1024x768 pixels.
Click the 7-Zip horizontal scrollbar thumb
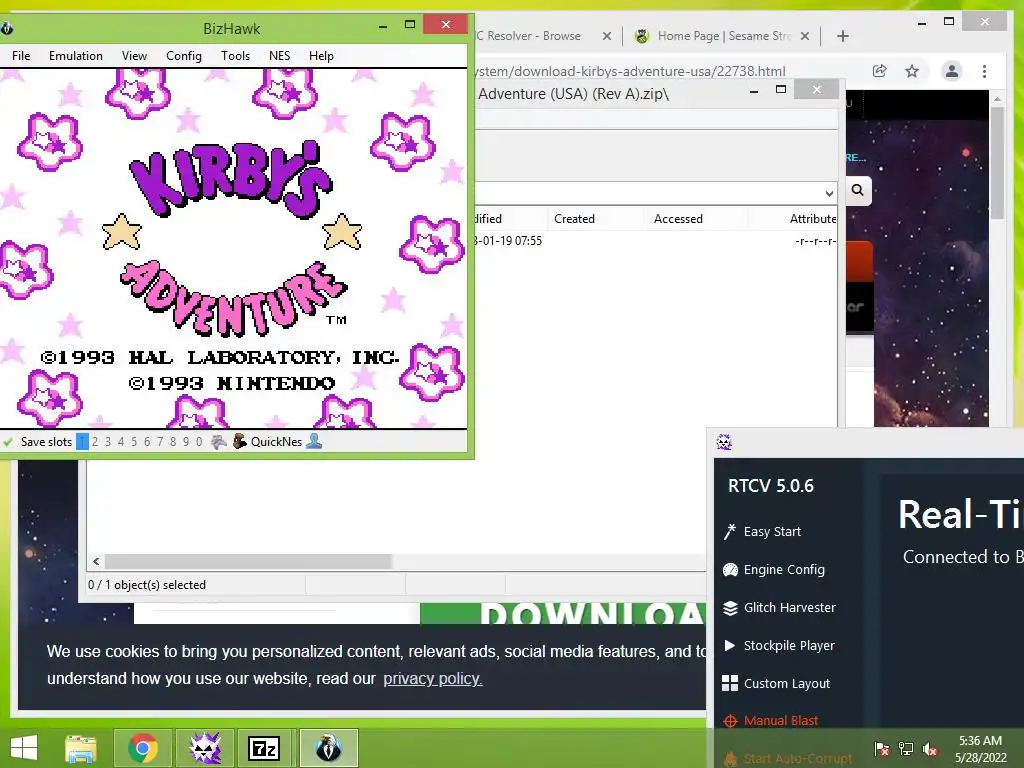pos(248,562)
